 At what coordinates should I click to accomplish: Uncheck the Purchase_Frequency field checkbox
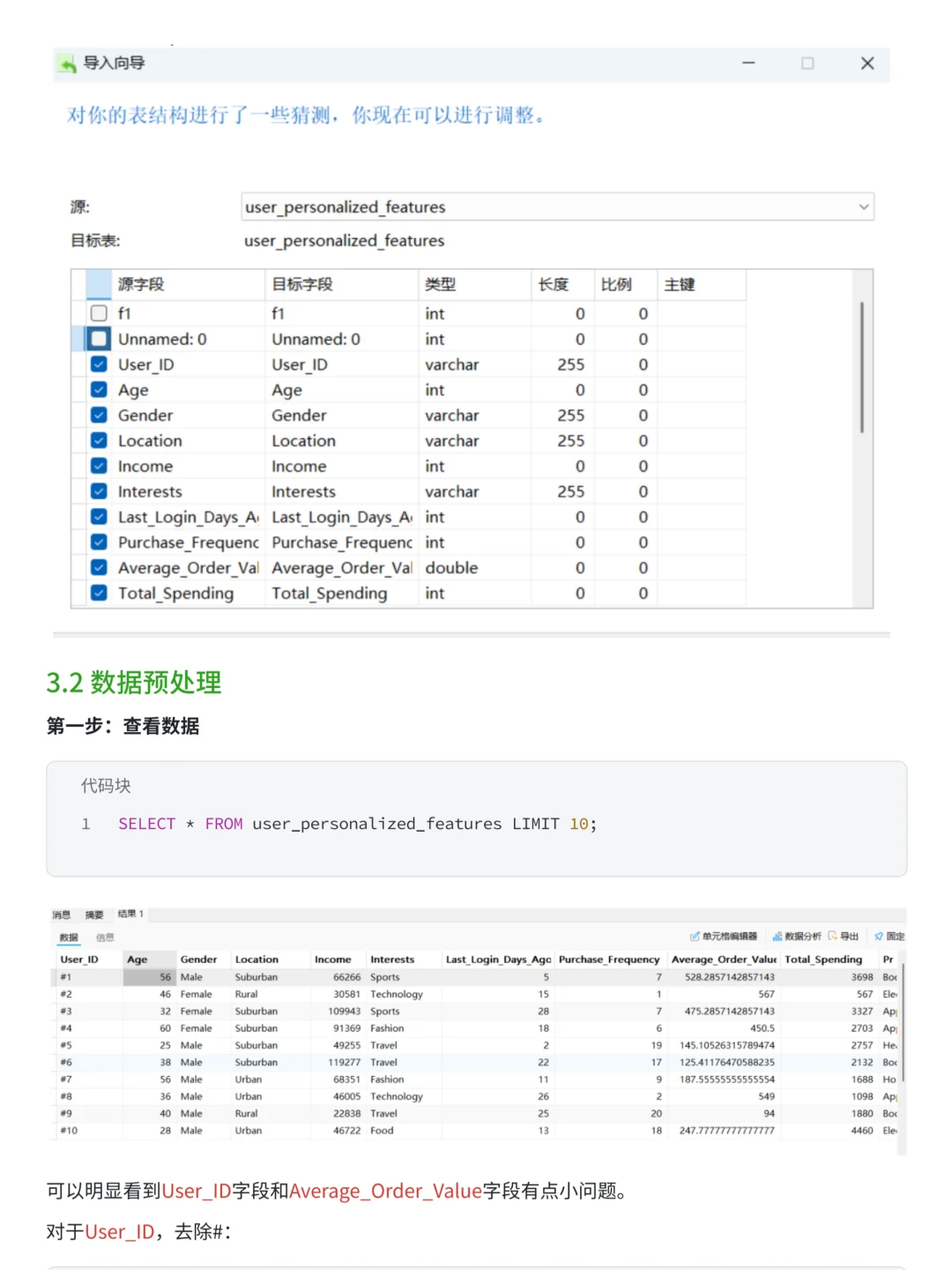pos(99,542)
